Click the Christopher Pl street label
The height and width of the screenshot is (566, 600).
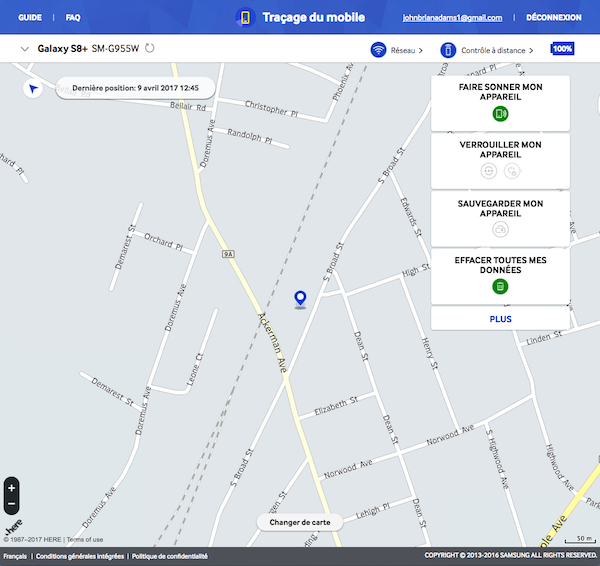click(x=271, y=108)
